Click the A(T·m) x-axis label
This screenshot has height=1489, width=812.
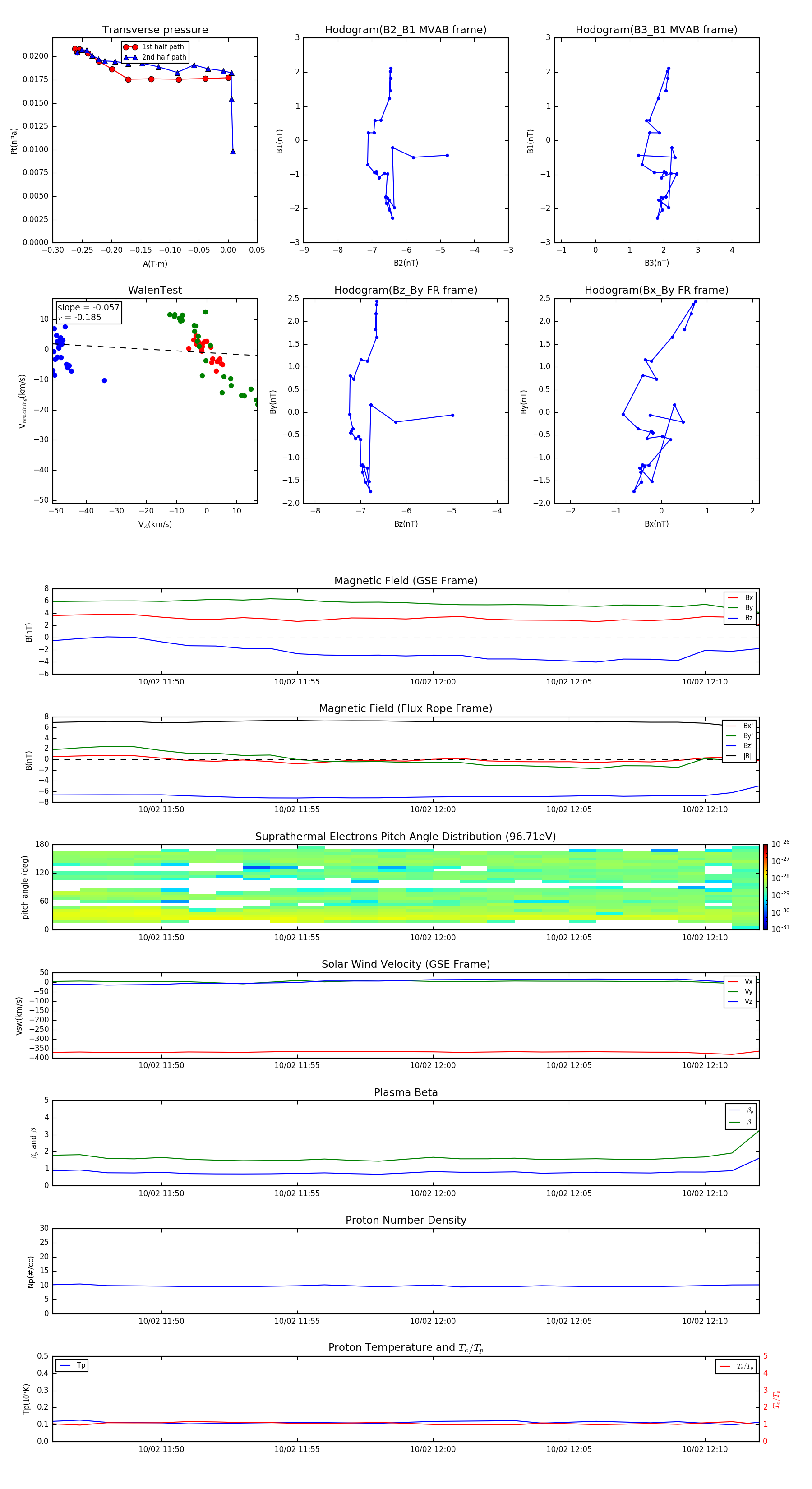click(x=155, y=264)
